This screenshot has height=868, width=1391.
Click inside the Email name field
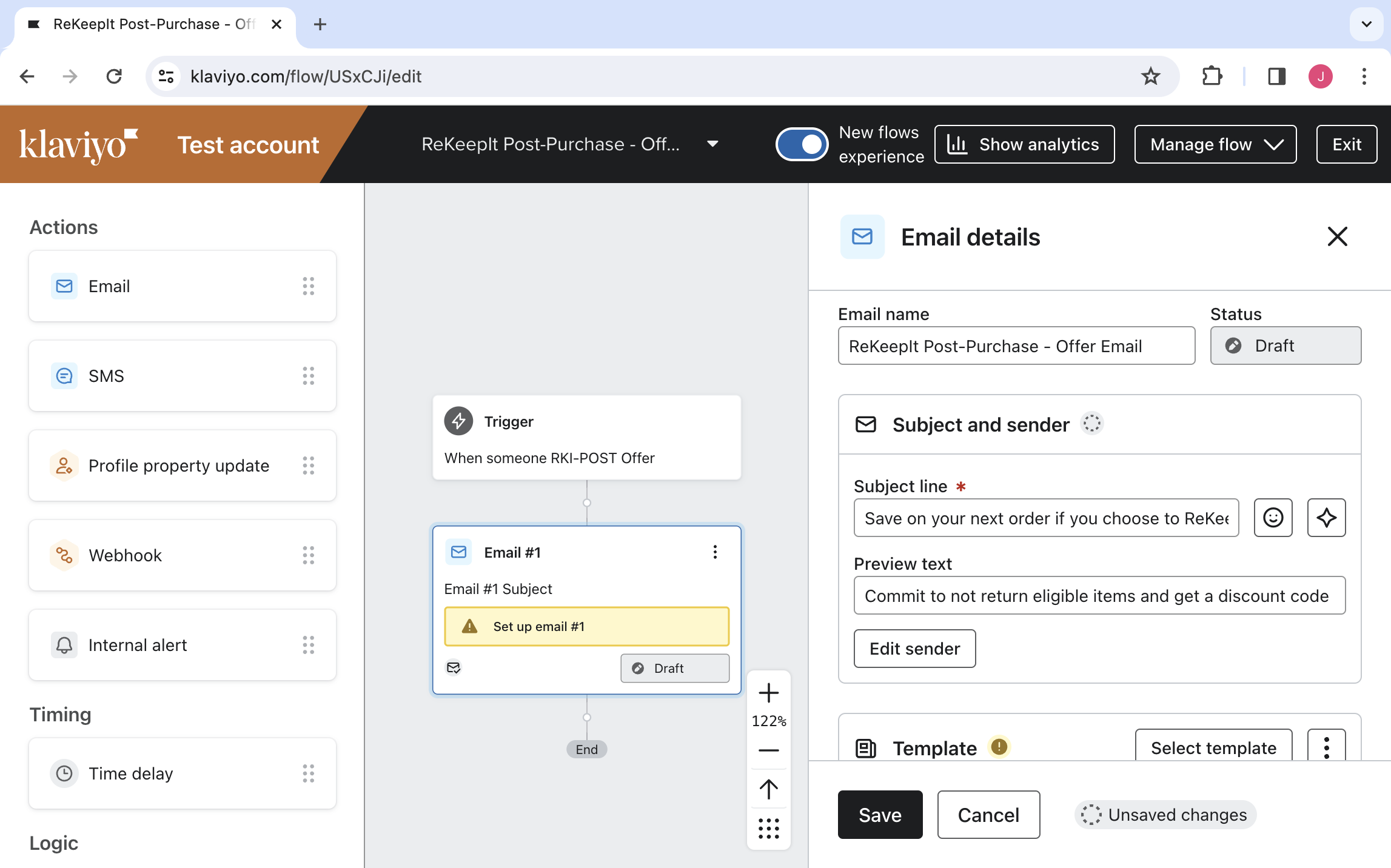click(1016, 346)
